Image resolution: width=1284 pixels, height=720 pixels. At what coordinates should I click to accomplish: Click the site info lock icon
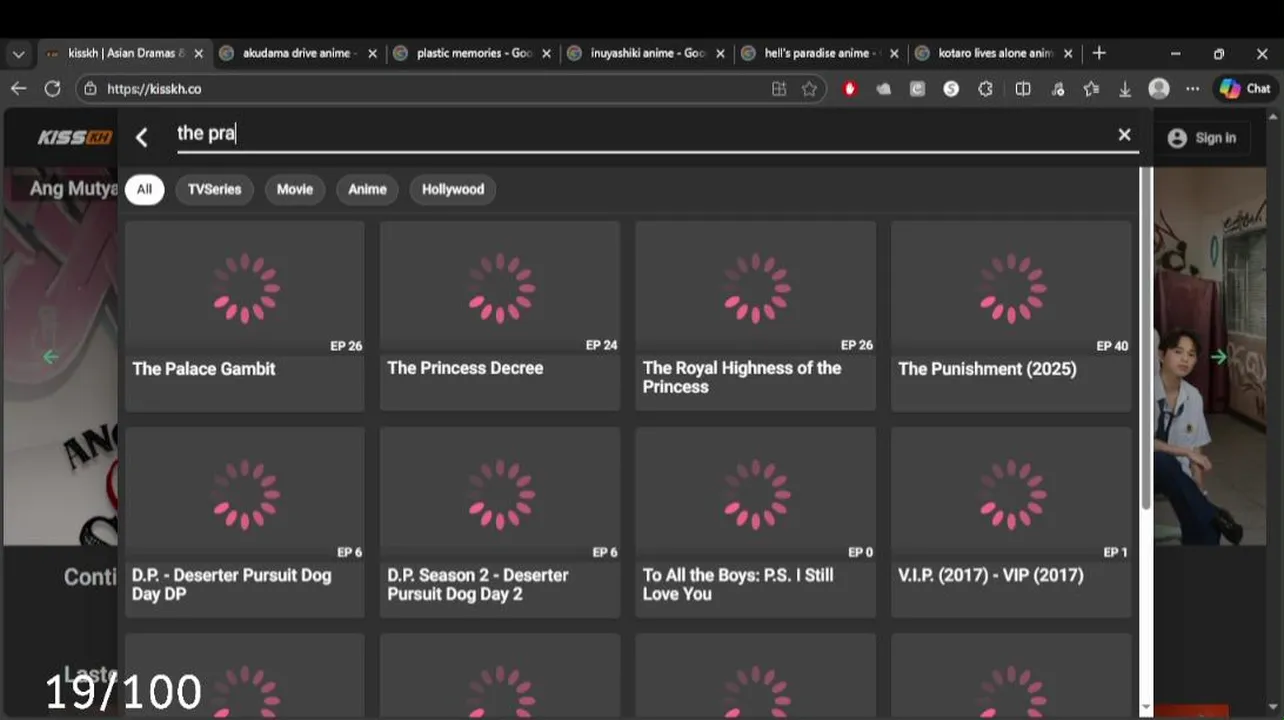coord(90,89)
